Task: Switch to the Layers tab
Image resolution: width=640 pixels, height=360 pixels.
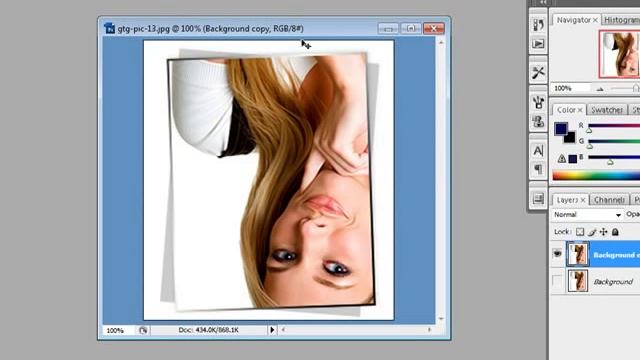Action: pyautogui.click(x=567, y=200)
